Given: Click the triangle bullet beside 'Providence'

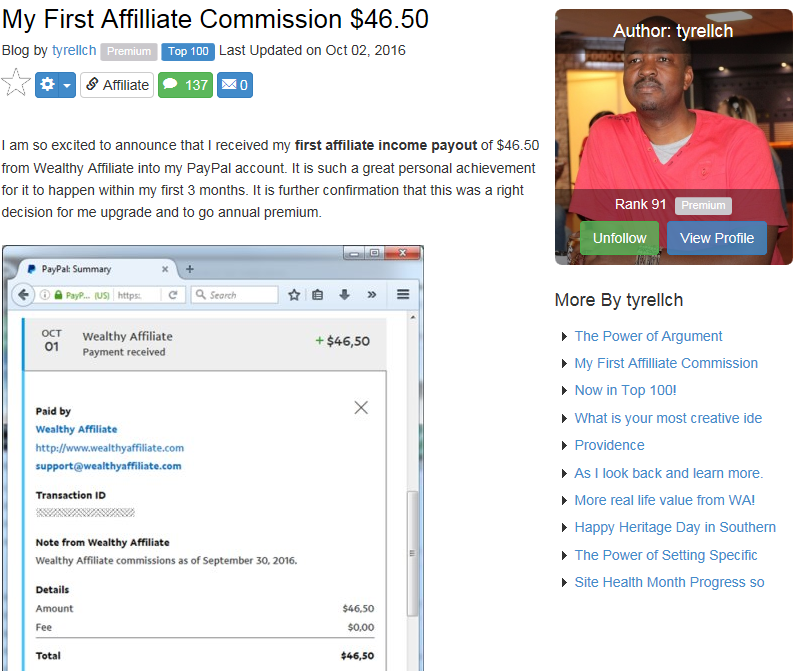Looking at the screenshot, I should point(564,446).
